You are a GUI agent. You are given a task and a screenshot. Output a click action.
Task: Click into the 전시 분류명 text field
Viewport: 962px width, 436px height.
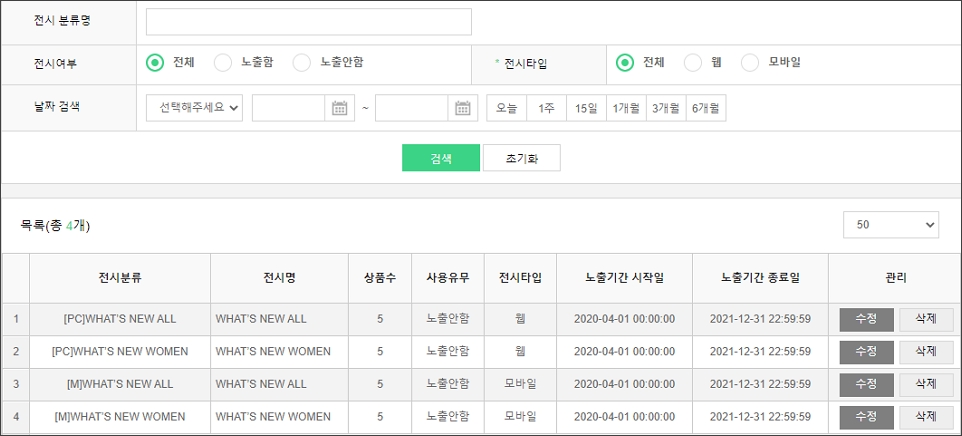(x=309, y=22)
